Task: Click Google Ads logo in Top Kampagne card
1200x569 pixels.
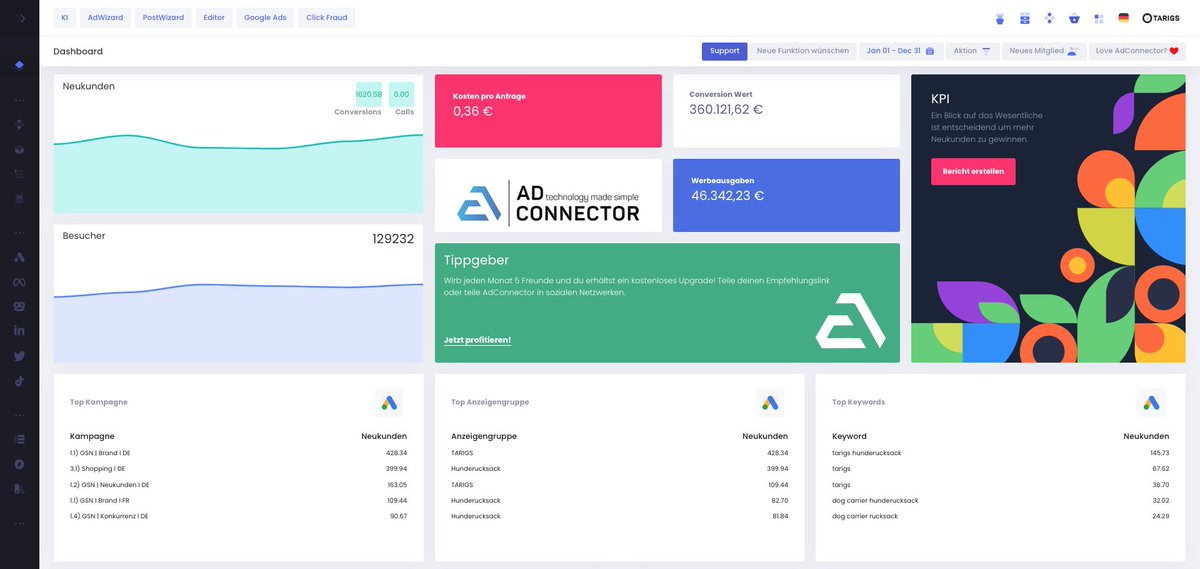Action: pos(389,403)
